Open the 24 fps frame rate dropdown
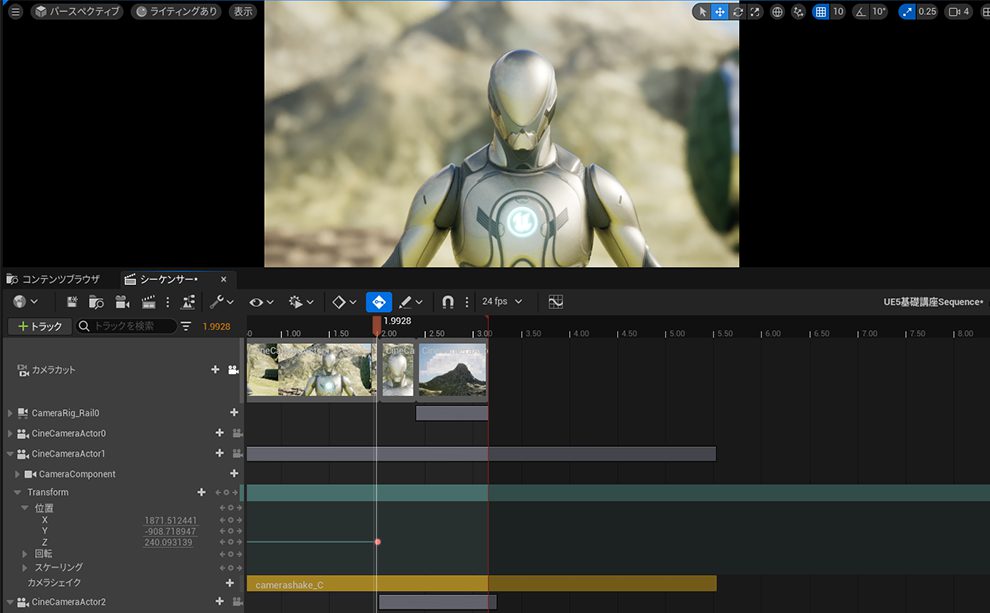 [502, 302]
